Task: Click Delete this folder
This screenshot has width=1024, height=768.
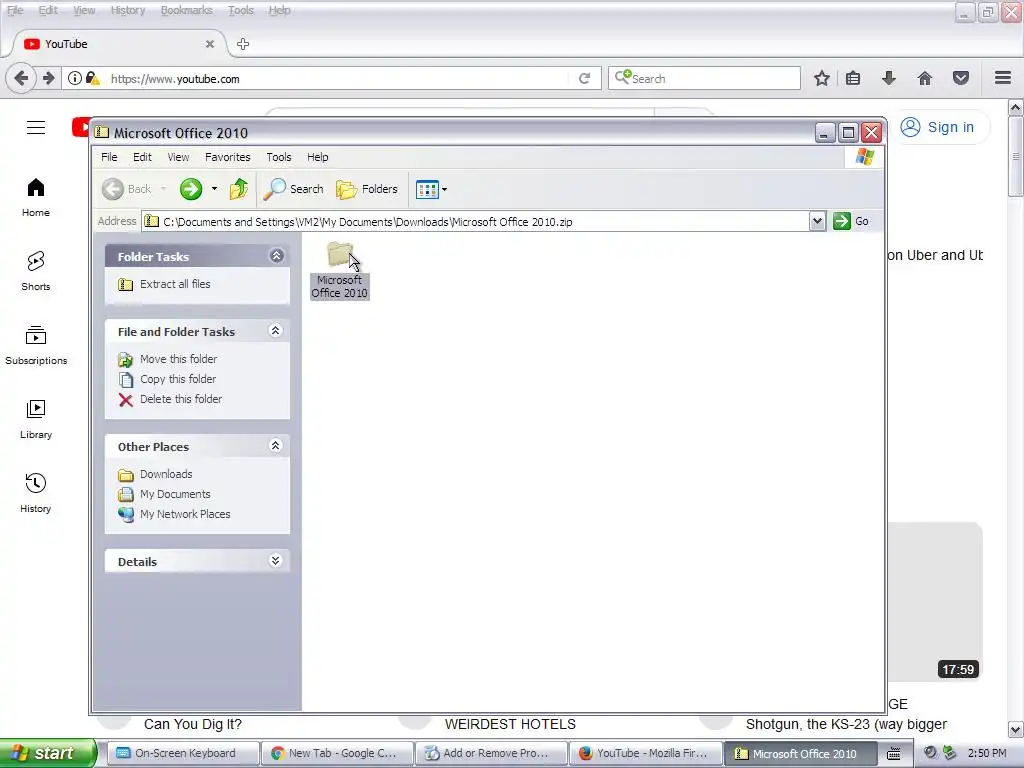Action: click(181, 399)
